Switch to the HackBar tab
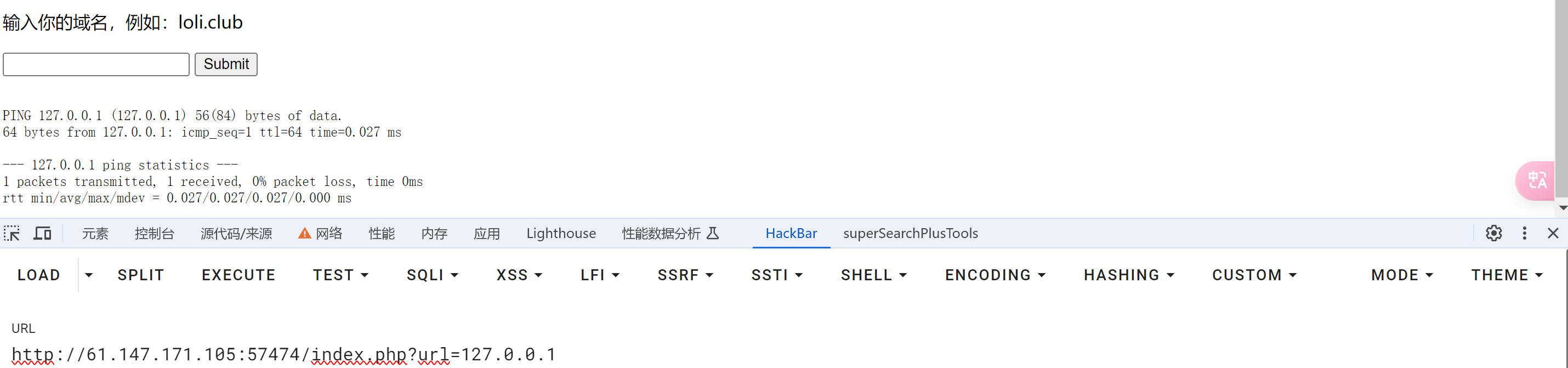This screenshot has width=1568, height=368. coord(791,233)
